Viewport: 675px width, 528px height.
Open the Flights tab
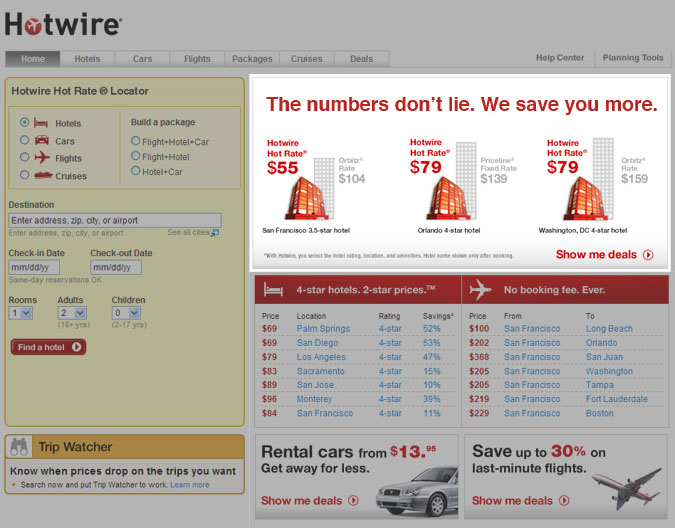click(x=197, y=59)
